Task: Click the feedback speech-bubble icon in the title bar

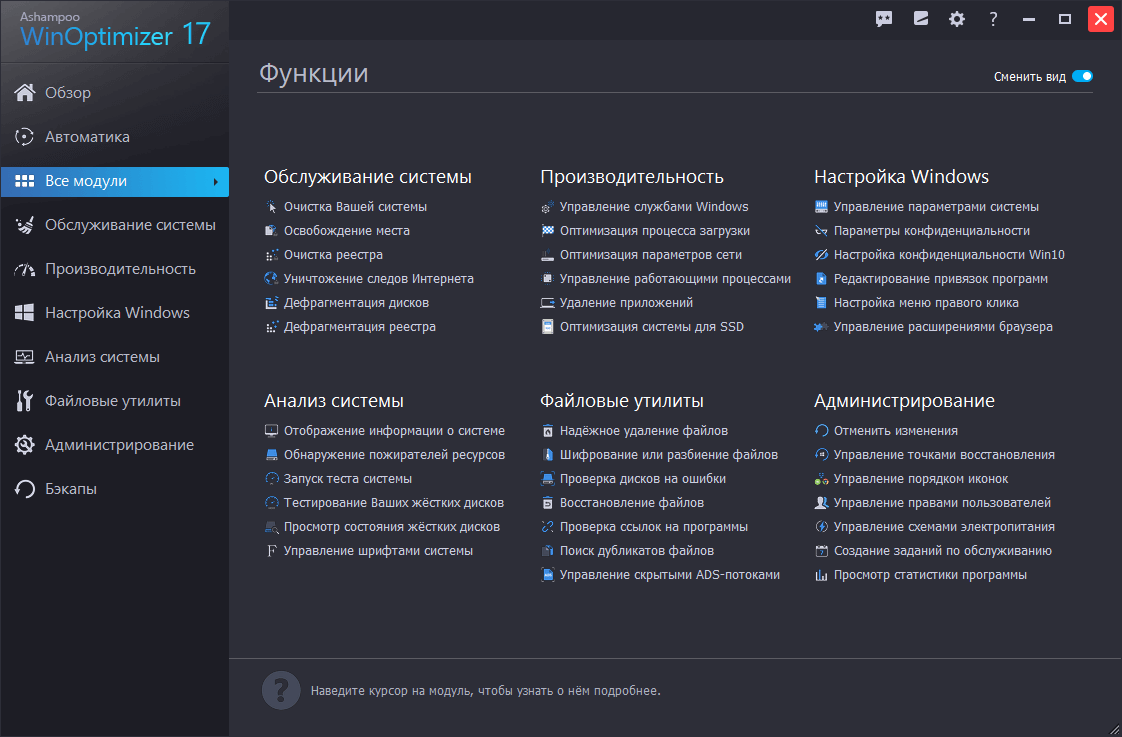Action: pos(883,18)
